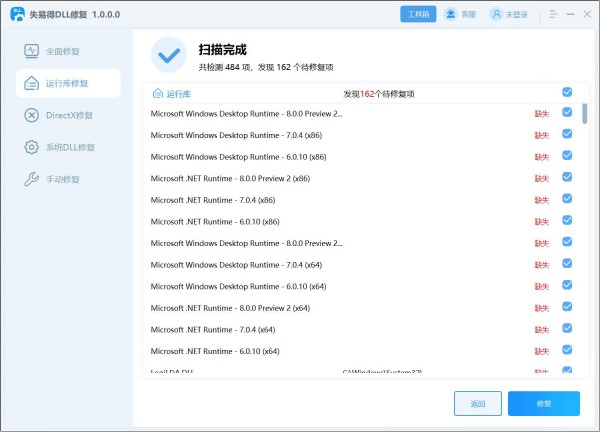
Task: Select row Microsoft Windows Desktop Runtime - 6.0.10 (x64)
Action: [362, 286]
